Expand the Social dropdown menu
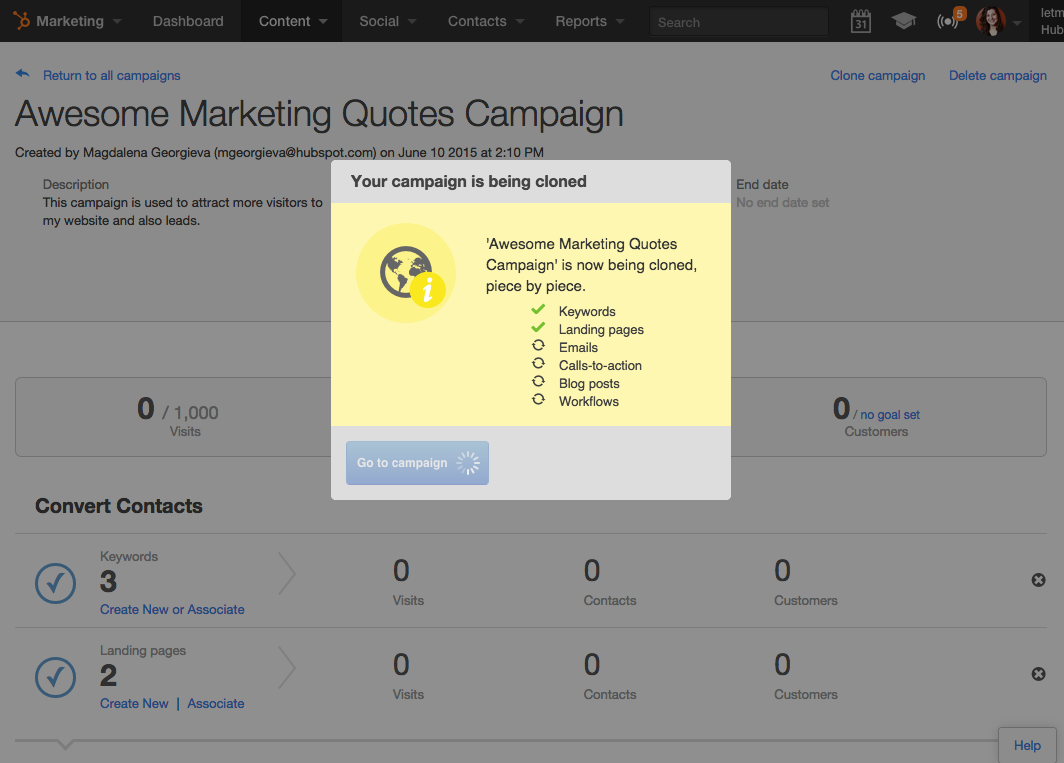Viewport: 1064px width, 763px height. click(387, 21)
